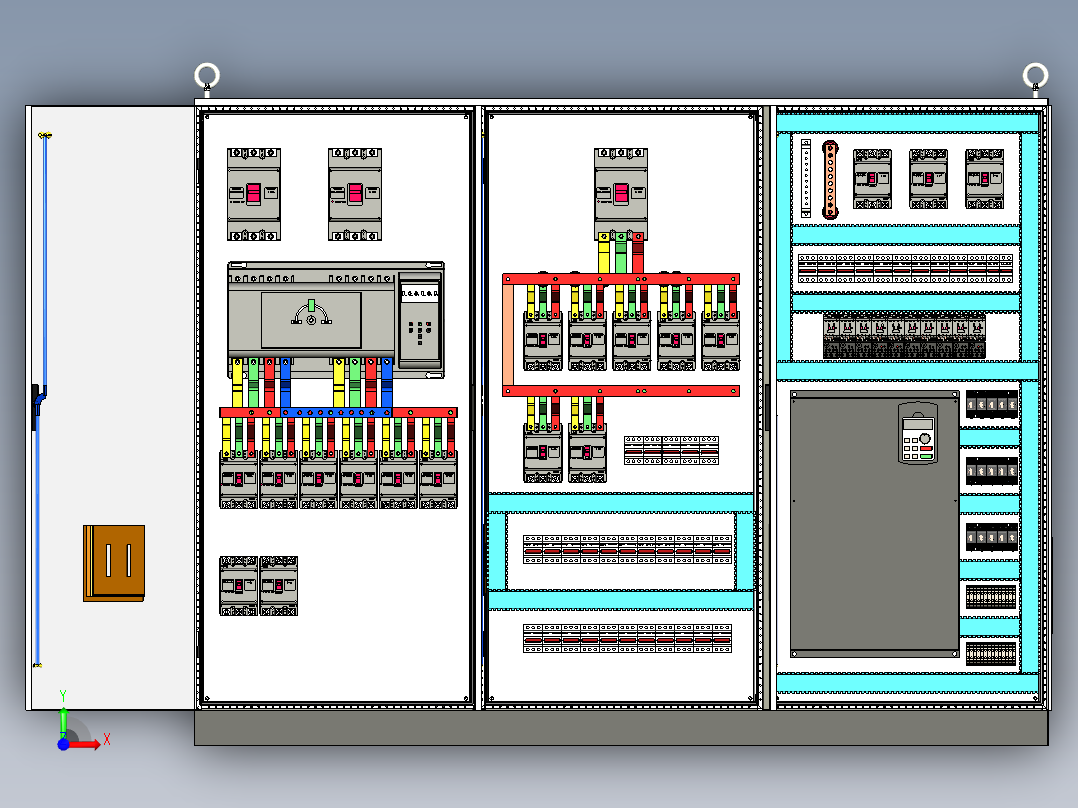Select the top-right breaker in the left panel

point(355,195)
